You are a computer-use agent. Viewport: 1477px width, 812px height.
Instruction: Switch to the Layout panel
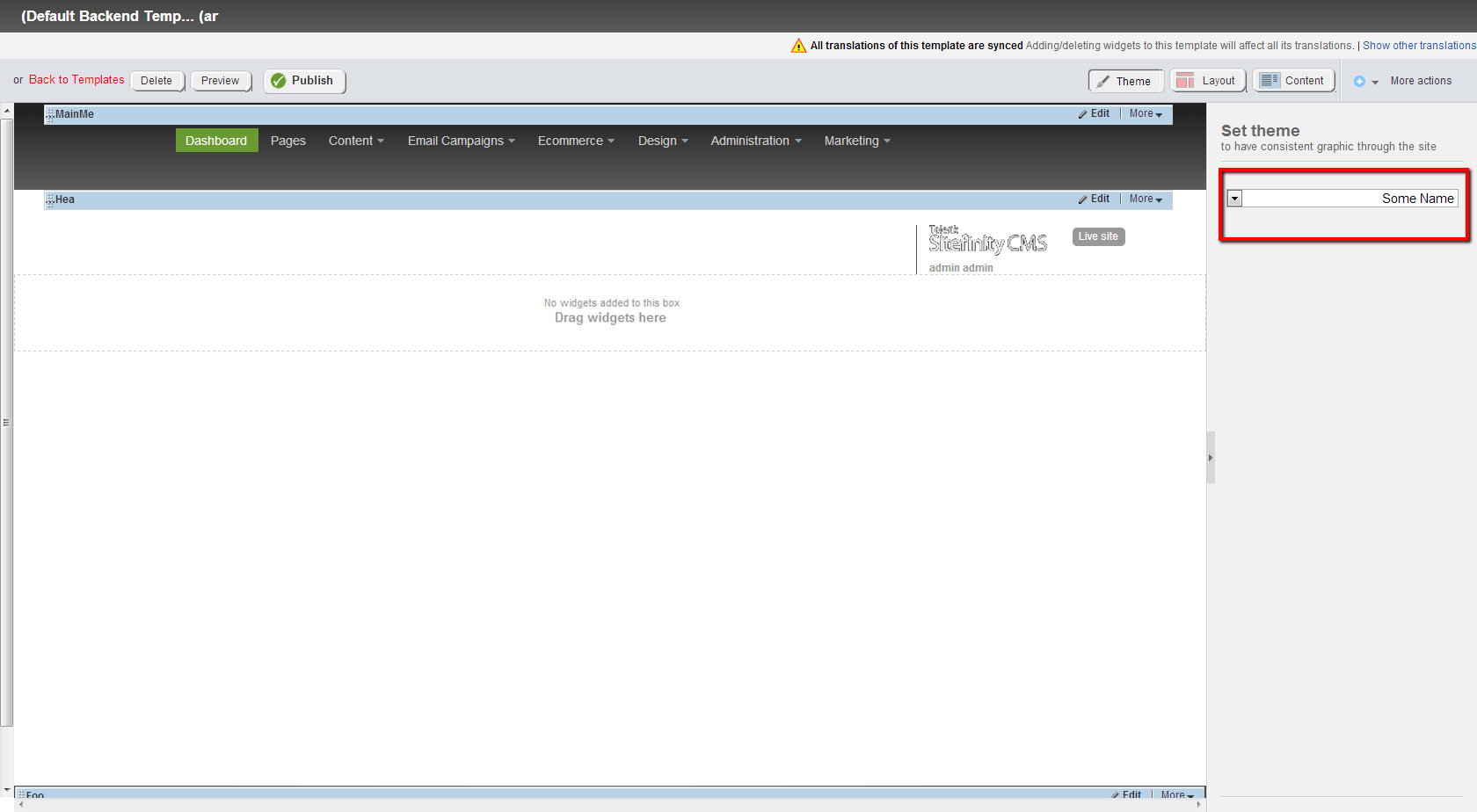tap(1207, 81)
